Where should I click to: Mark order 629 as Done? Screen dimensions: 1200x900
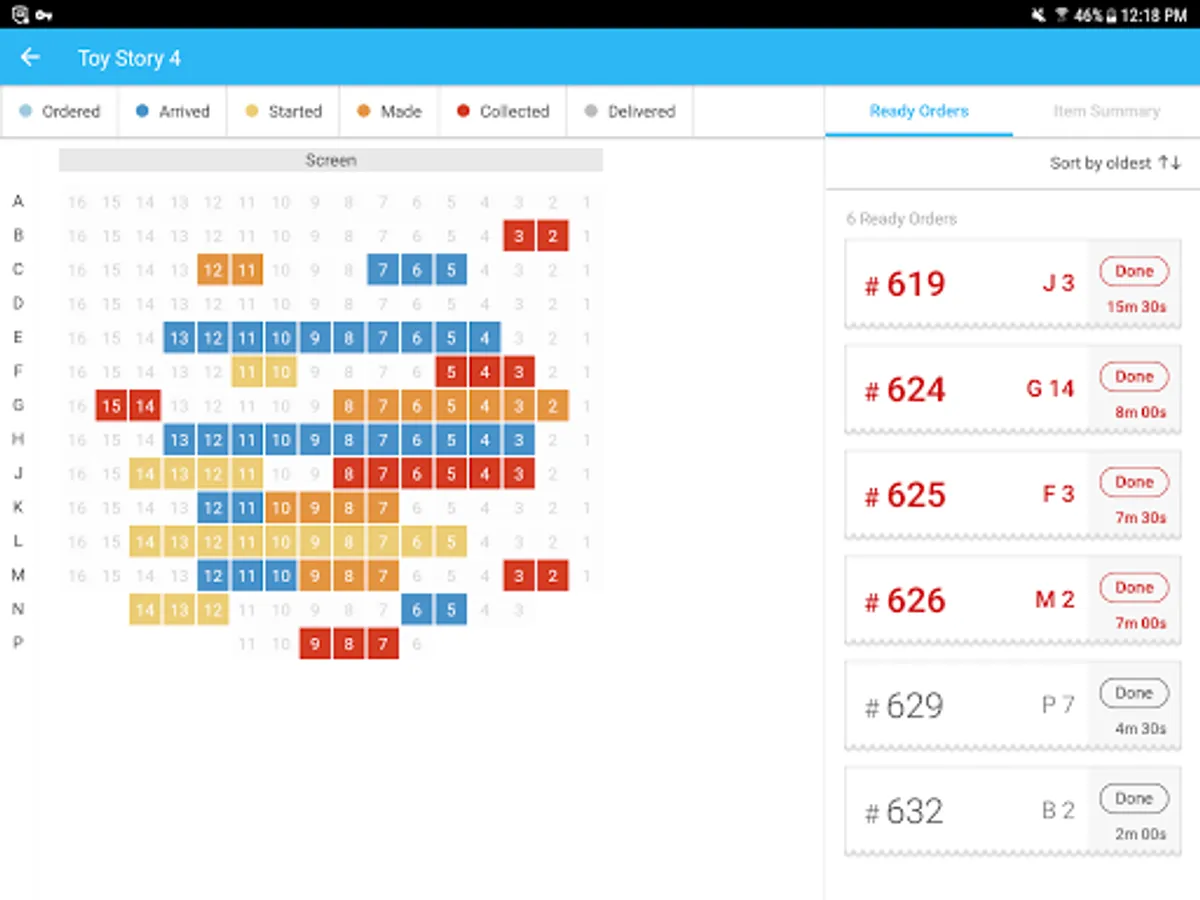[x=1134, y=693]
